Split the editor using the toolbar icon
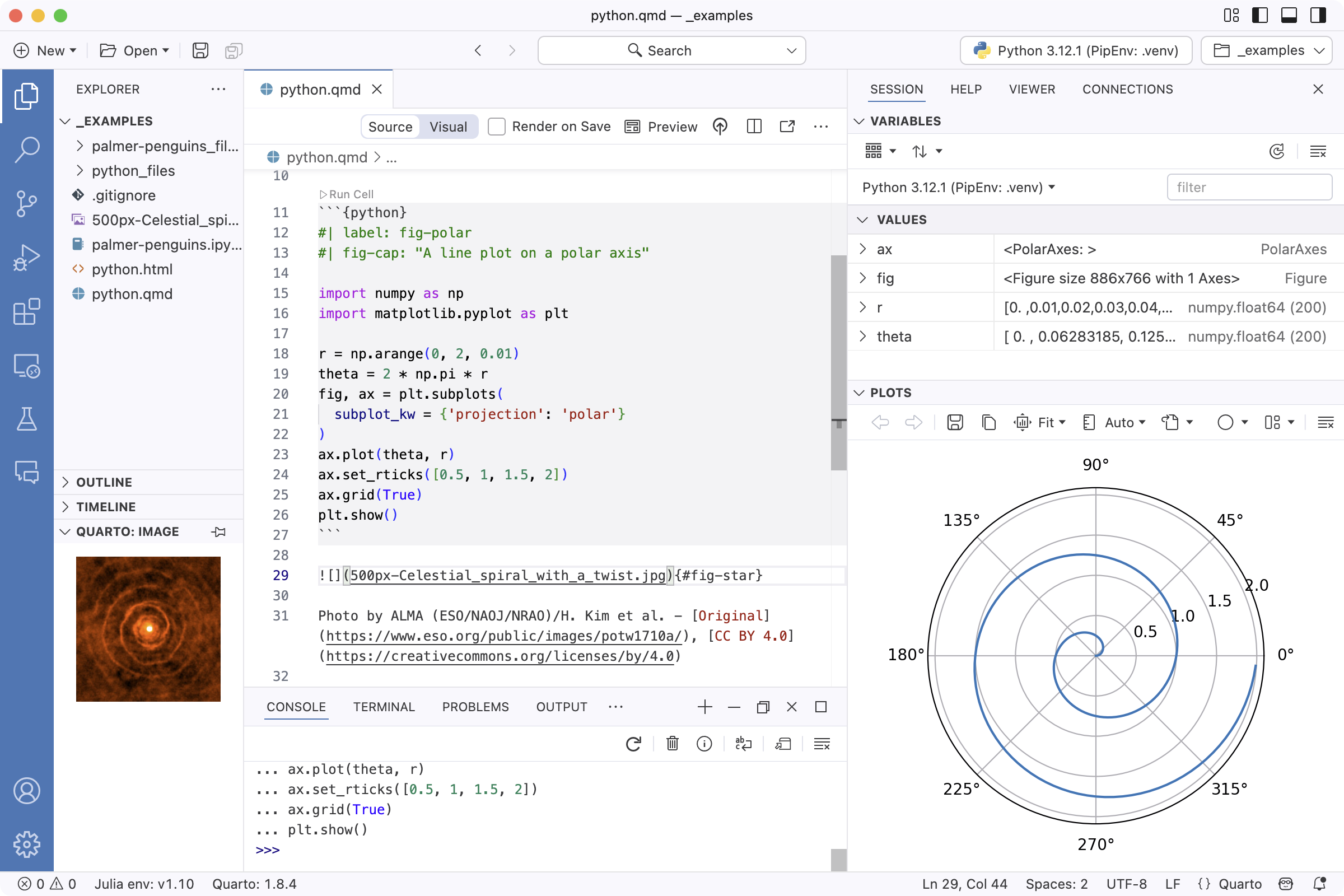This screenshot has height=896, width=1344. (754, 127)
